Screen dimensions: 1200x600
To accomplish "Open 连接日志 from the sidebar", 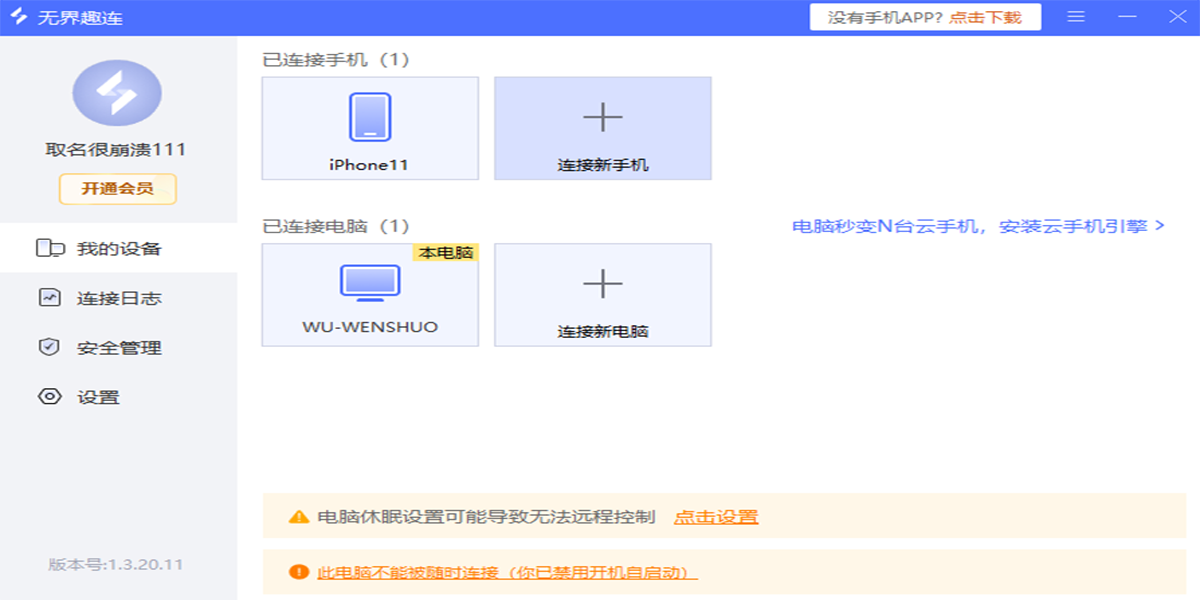I will point(95,297).
